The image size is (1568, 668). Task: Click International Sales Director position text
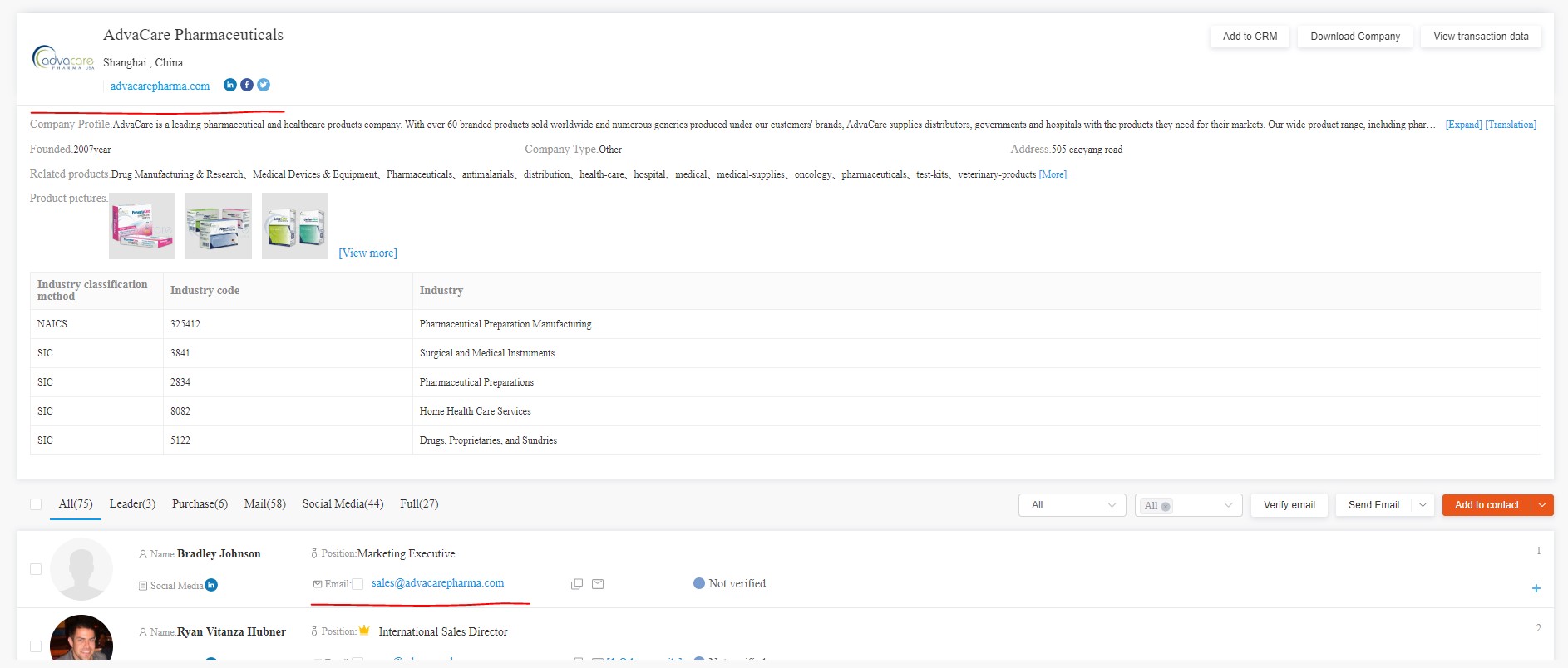[443, 631]
